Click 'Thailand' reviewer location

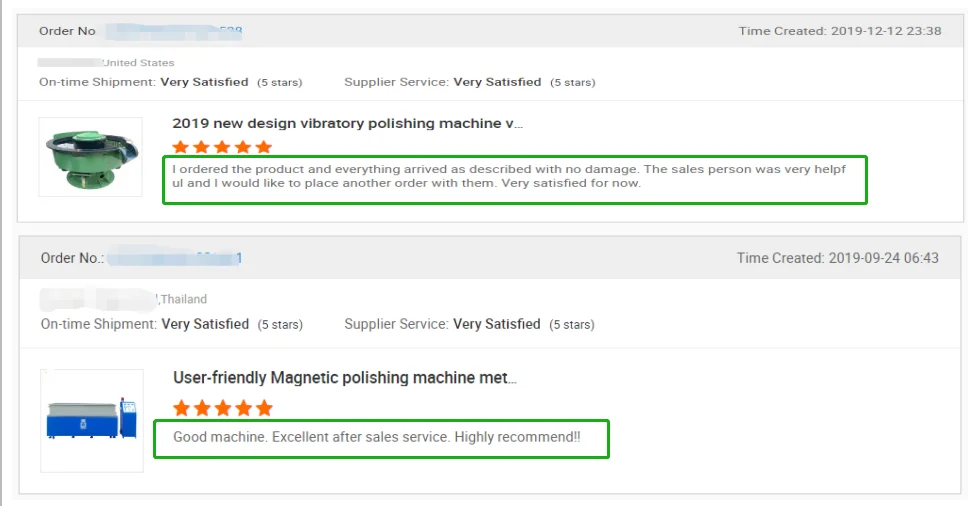click(x=183, y=299)
